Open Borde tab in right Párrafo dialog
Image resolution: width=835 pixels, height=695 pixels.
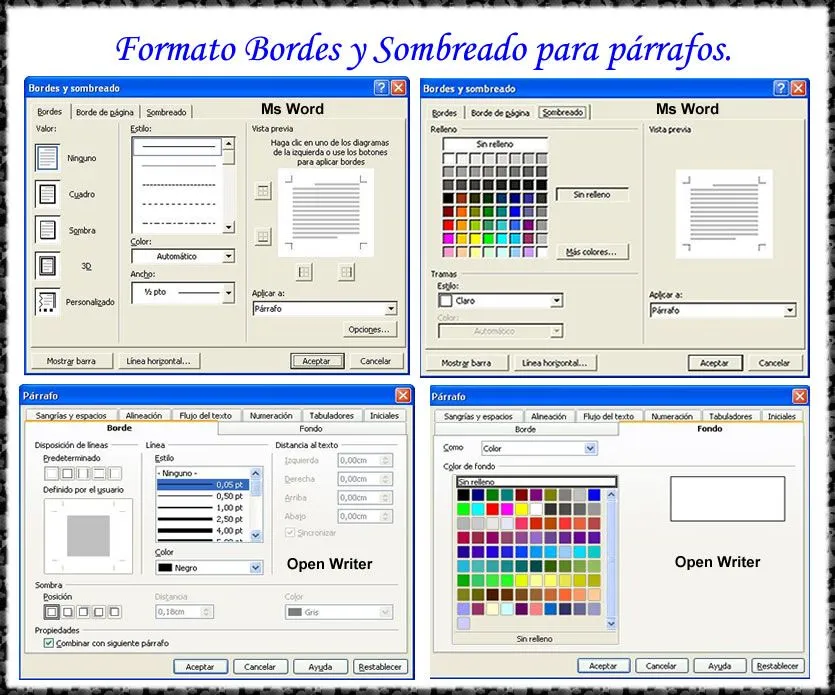point(525,429)
